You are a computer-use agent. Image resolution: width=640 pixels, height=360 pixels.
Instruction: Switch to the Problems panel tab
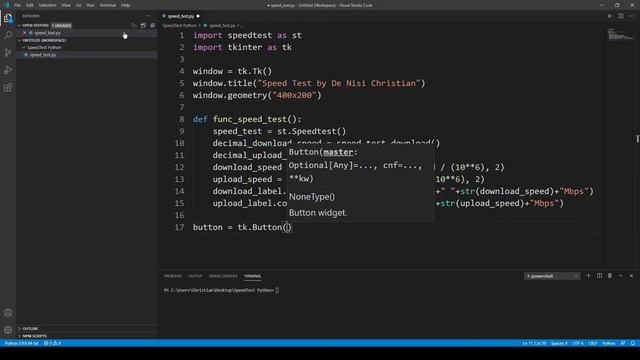pyautogui.click(x=173, y=276)
